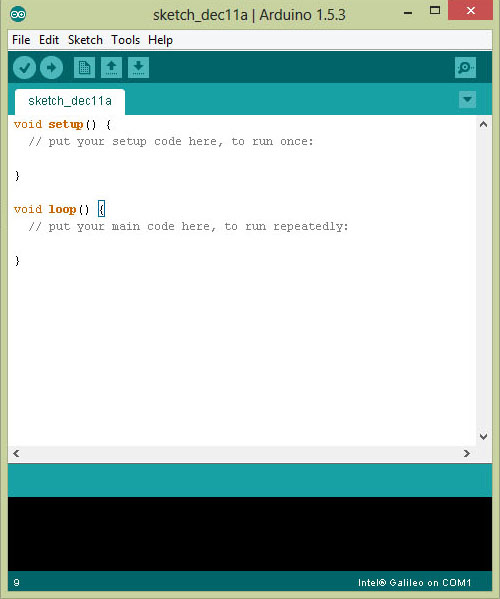This screenshot has height=599, width=500.
Task: Click the Arduino logo in title bar
Action: coord(18,15)
